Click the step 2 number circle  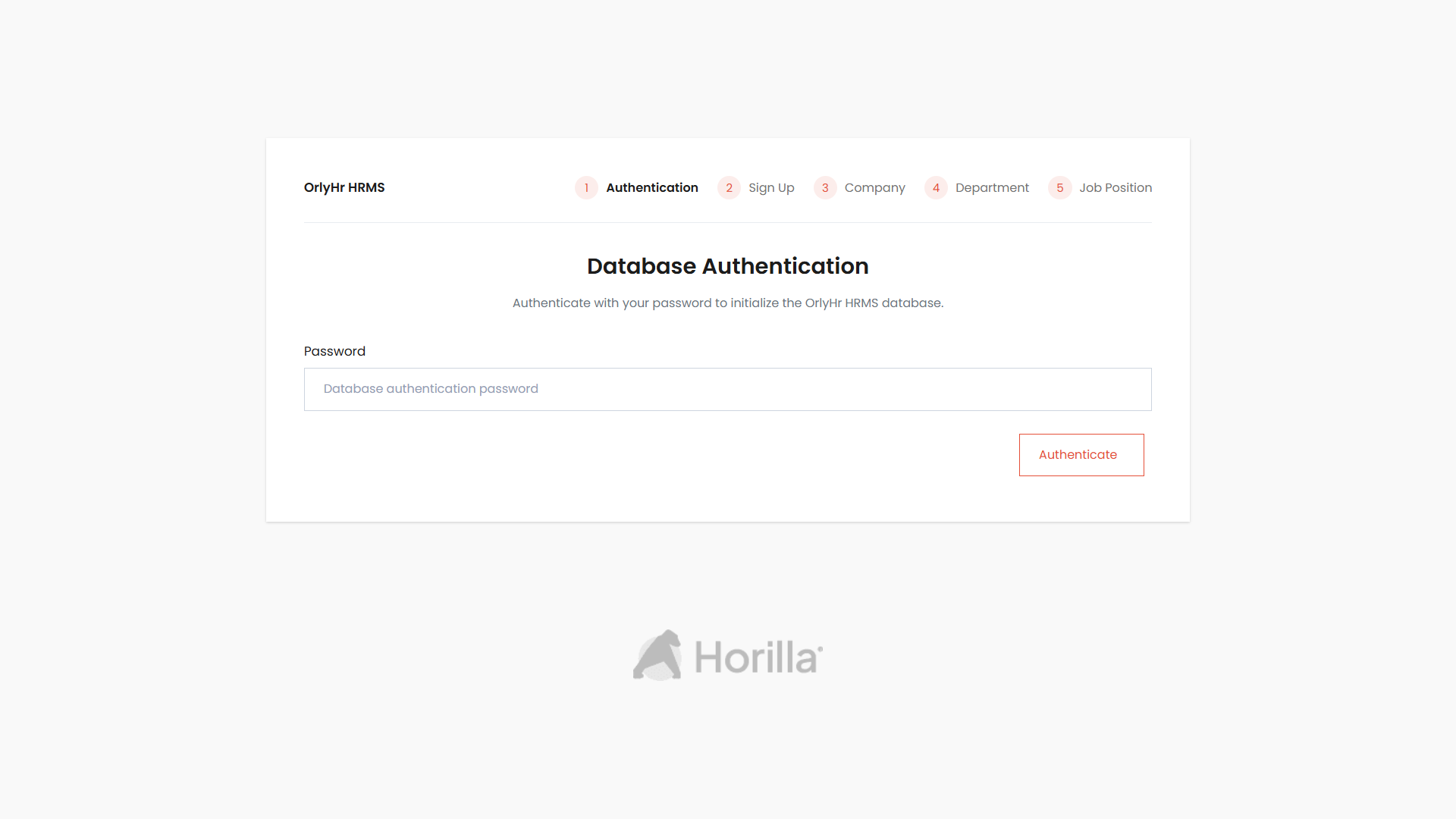[729, 187]
